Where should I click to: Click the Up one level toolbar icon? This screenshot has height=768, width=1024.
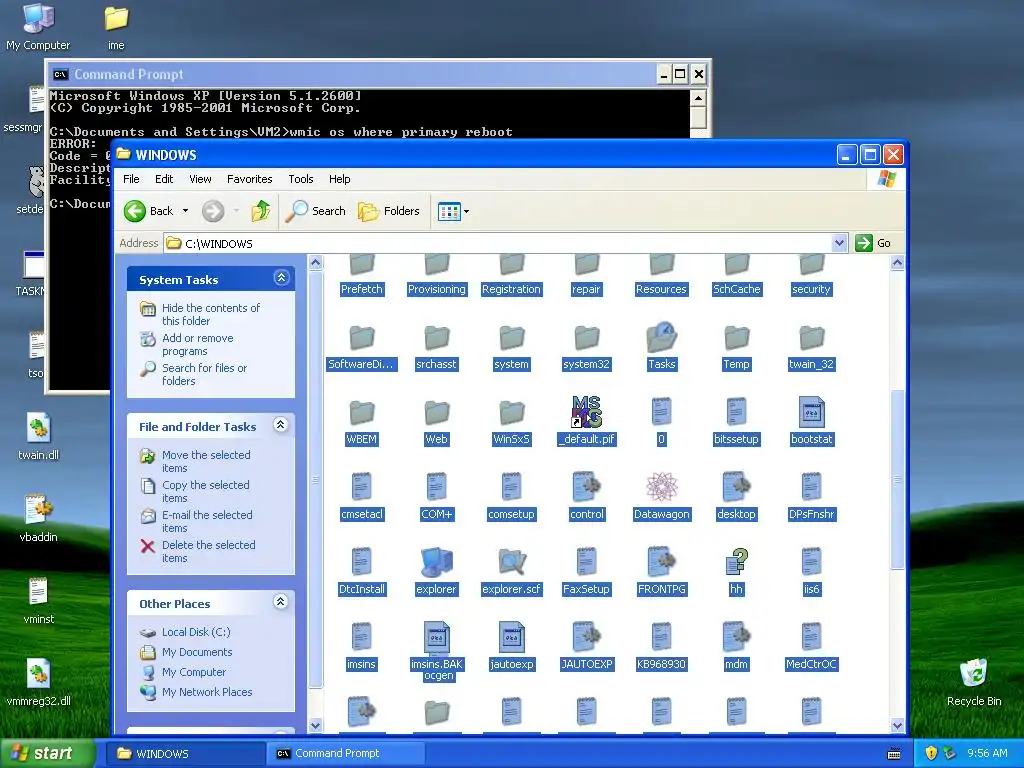click(261, 211)
